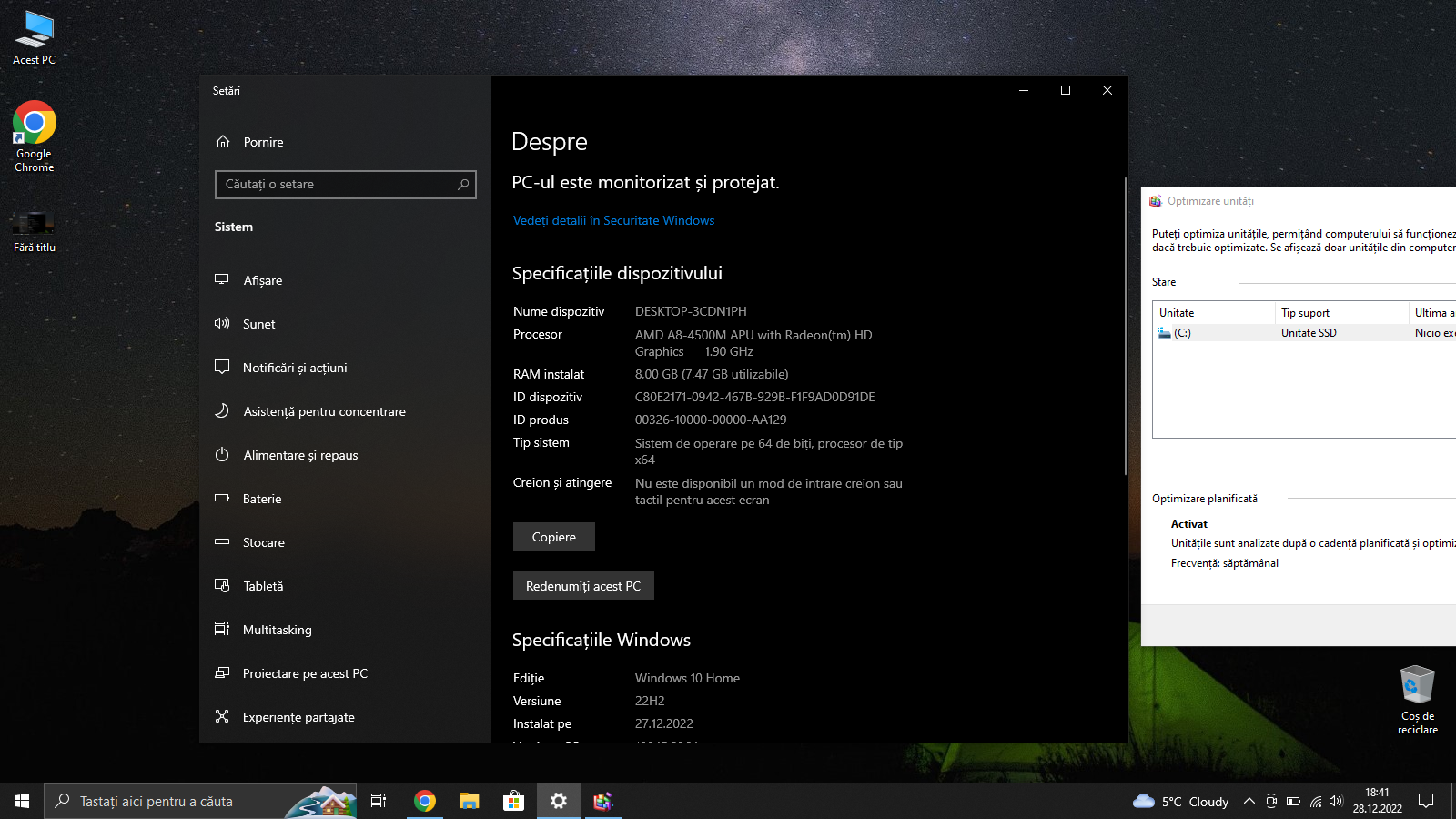Click the Copiere button
This screenshot has height=819, width=1456.
pyautogui.click(x=554, y=537)
